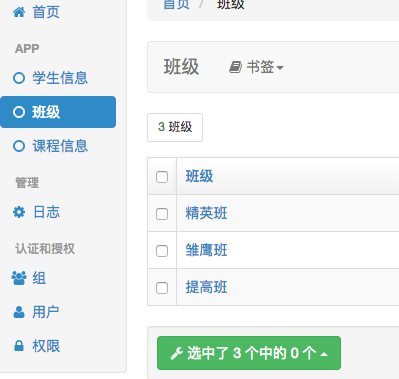Click the home icon beside 首页
Screen dimensions: 399x379
tap(19, 12)
